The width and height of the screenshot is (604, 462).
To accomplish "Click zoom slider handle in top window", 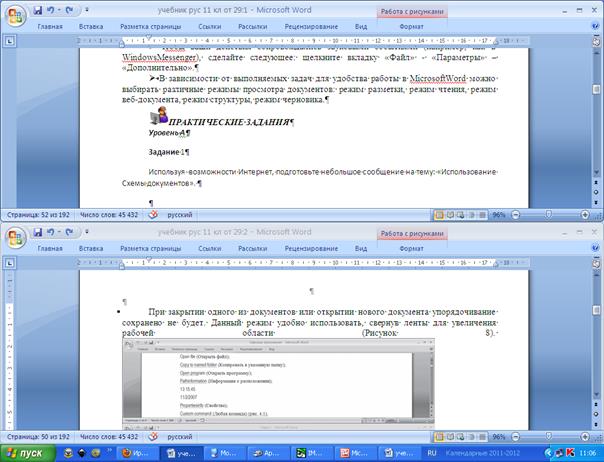I will point(549,215).
